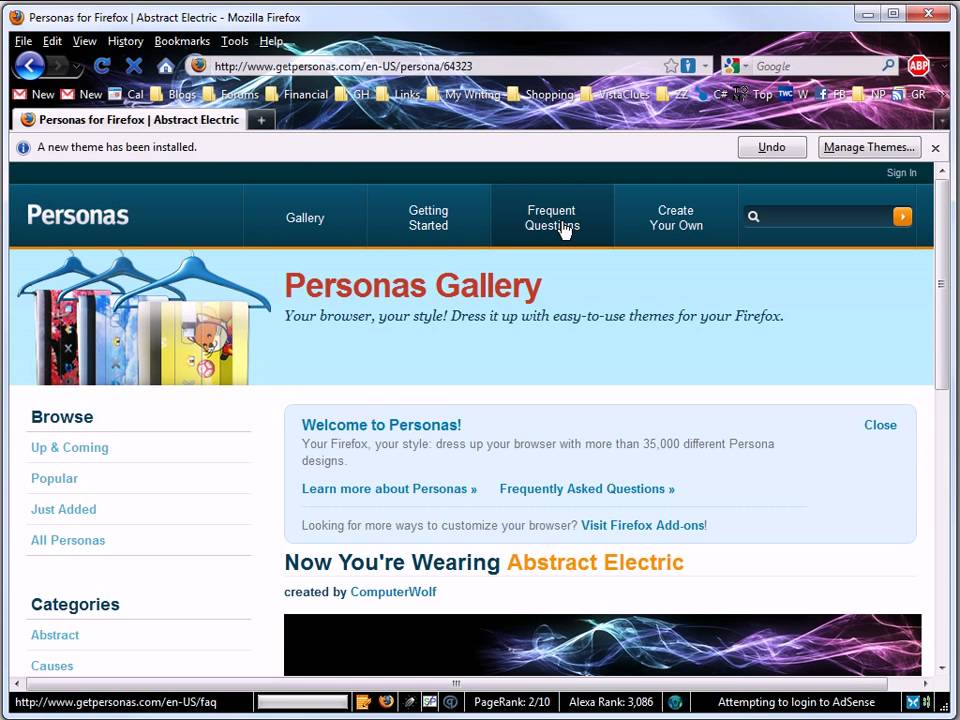The image size is (960, 720).
Task: Open the history dropdown beside Forward button
Action: tap(77, 66)
